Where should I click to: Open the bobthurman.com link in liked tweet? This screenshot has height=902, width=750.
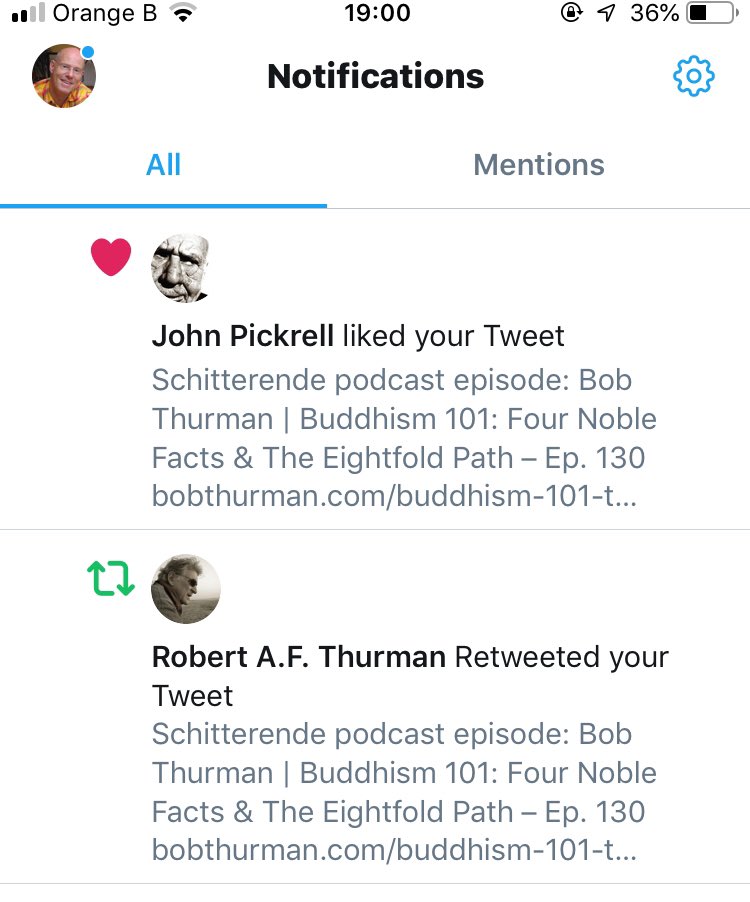click(394, 496)
